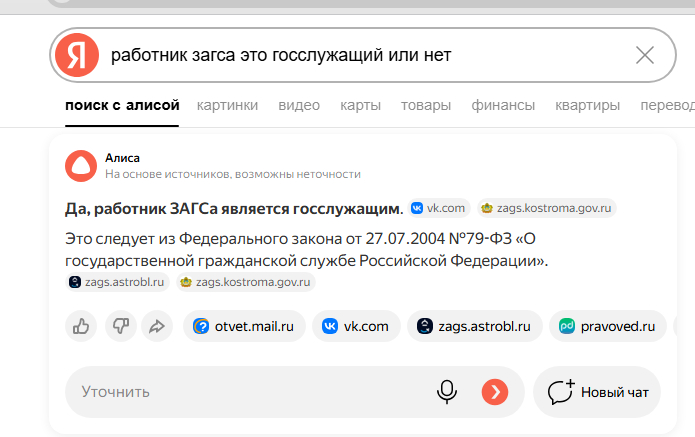Select the финансы tab

pyautogui.click(x=503, y=105)
